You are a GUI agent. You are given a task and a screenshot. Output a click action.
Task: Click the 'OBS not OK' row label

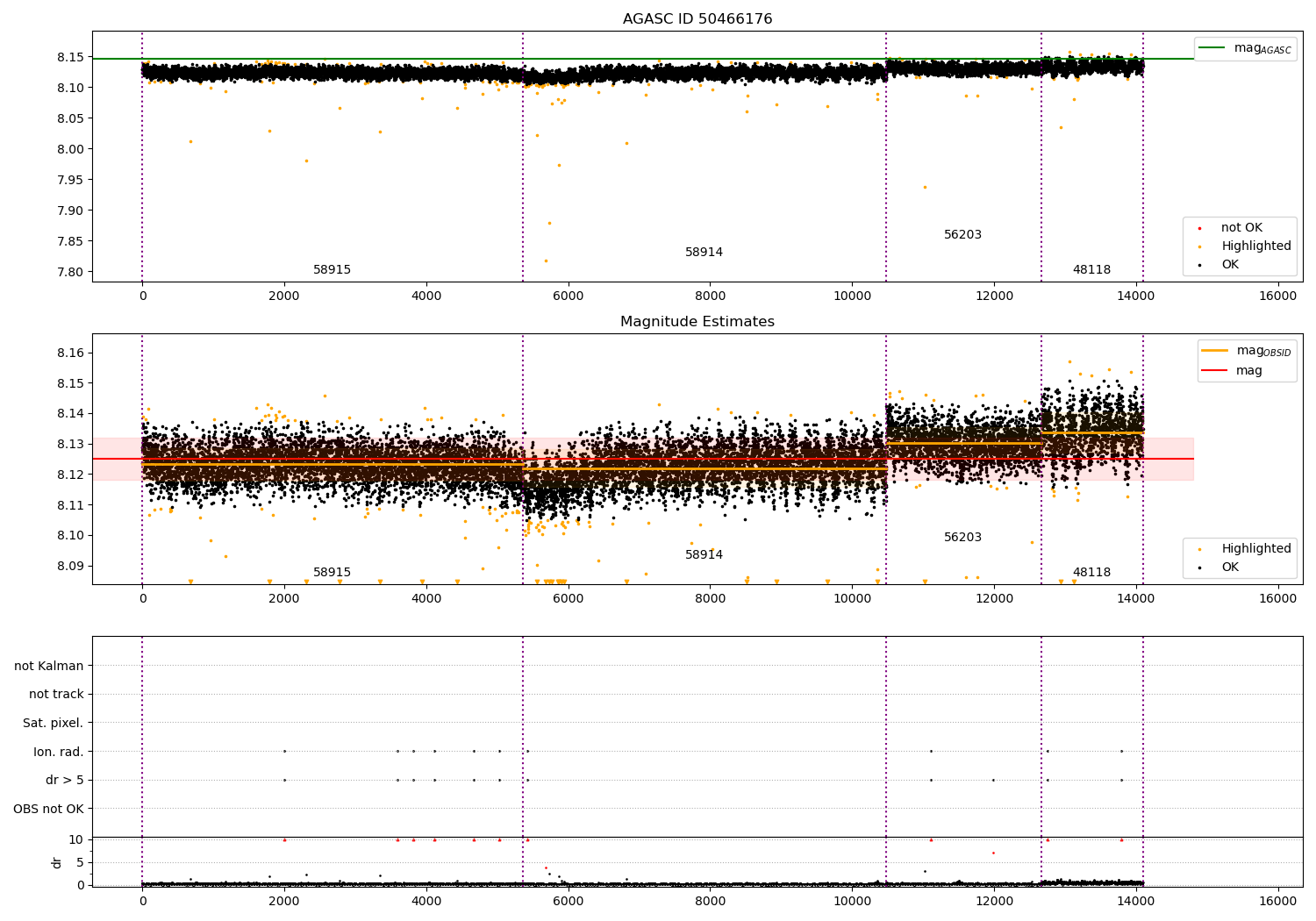click(49, 809)
